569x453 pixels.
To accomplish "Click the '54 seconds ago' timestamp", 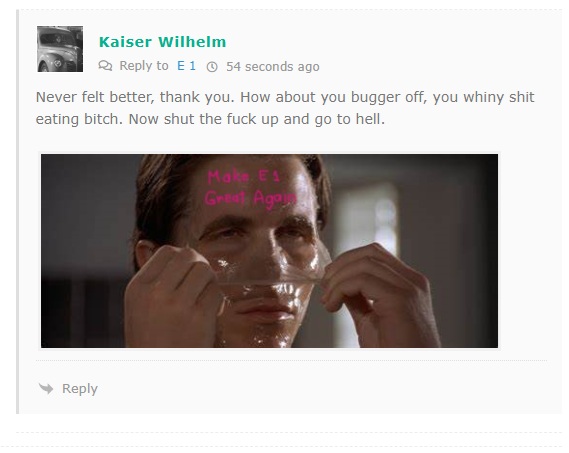I will coord(273,67).
